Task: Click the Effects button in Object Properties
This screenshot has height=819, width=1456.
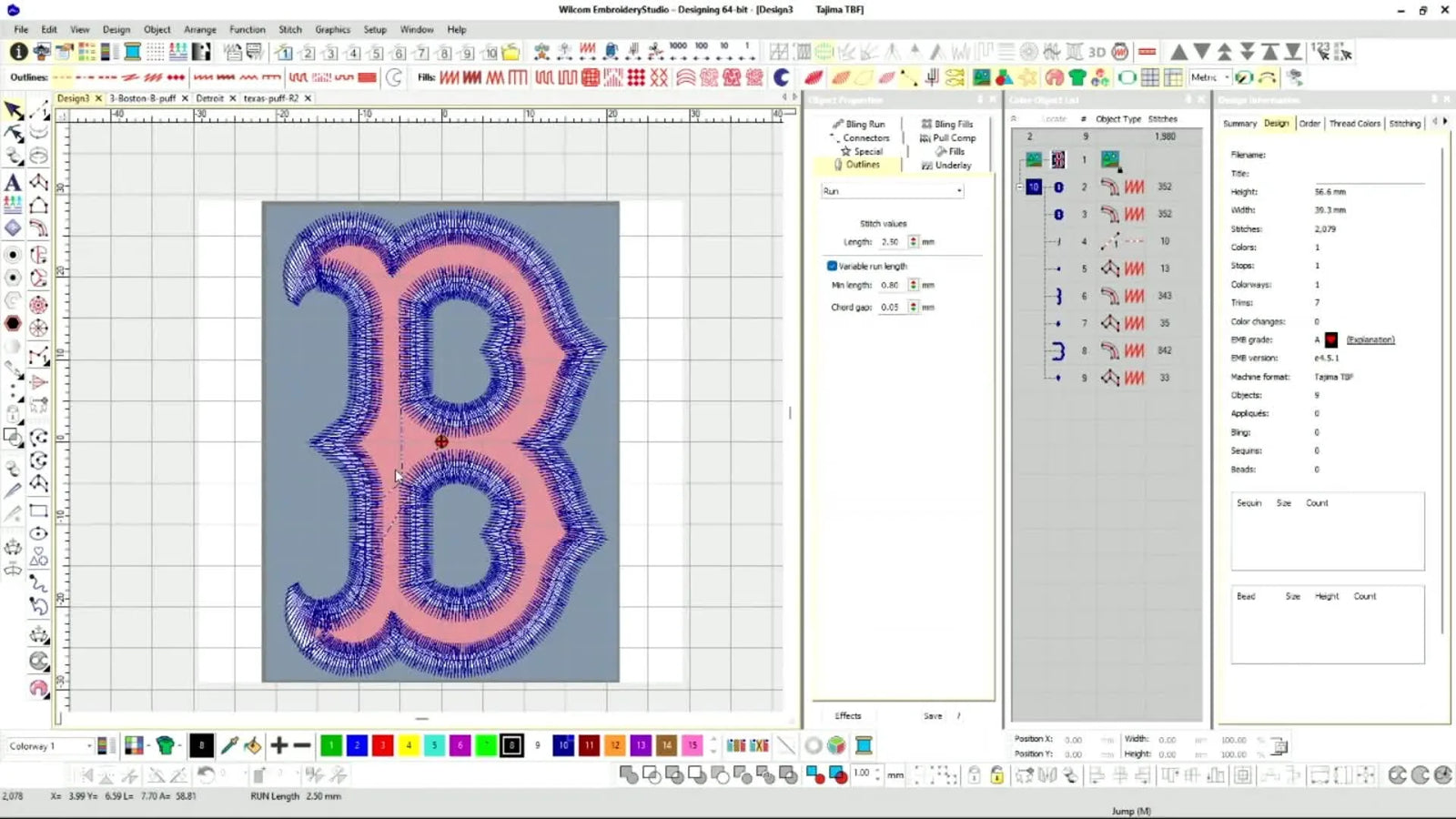Action: click(846, 716)
